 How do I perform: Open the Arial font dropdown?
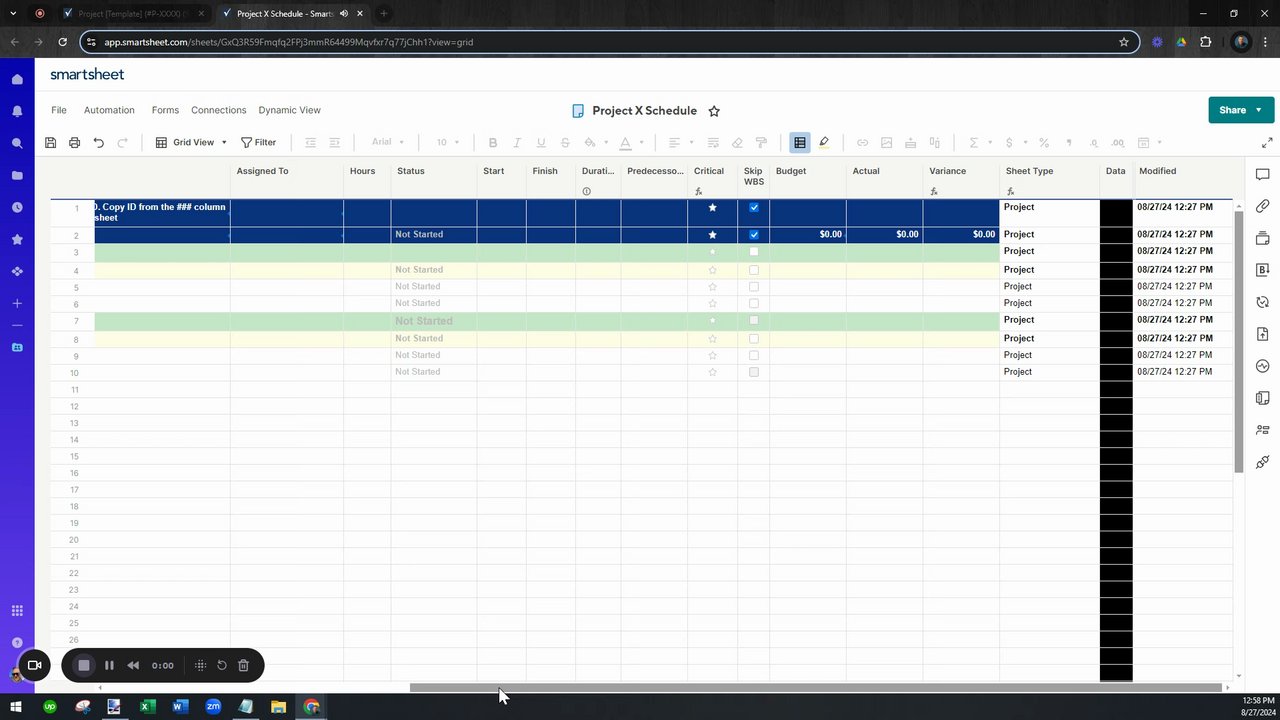[388, 143]
